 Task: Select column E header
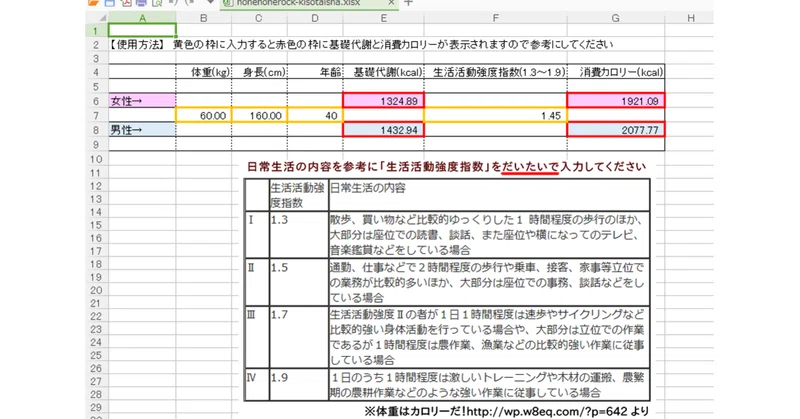[x=383, y=18]
